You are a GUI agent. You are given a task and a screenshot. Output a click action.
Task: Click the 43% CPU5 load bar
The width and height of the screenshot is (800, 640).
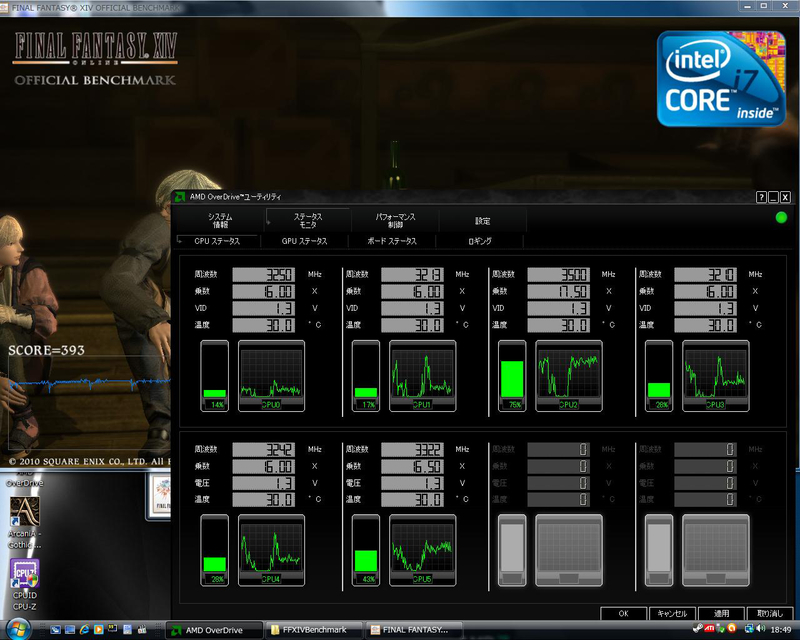pyautogui.click(x=366, y=550)
